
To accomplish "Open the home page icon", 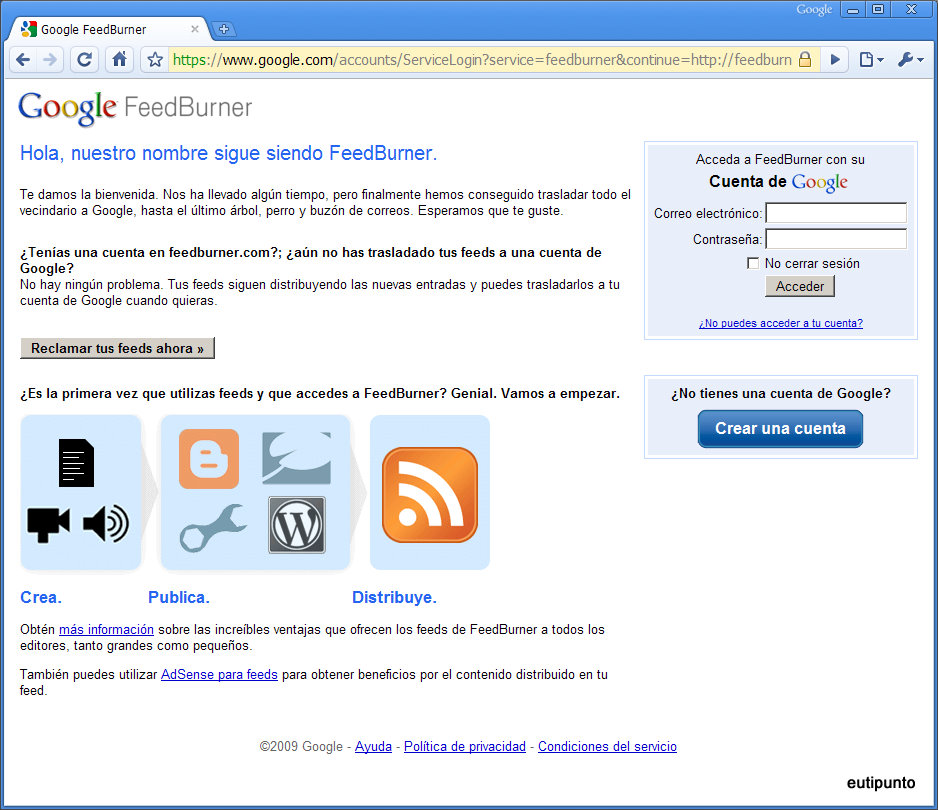I will pyautogui.click(x=120, y=59).
